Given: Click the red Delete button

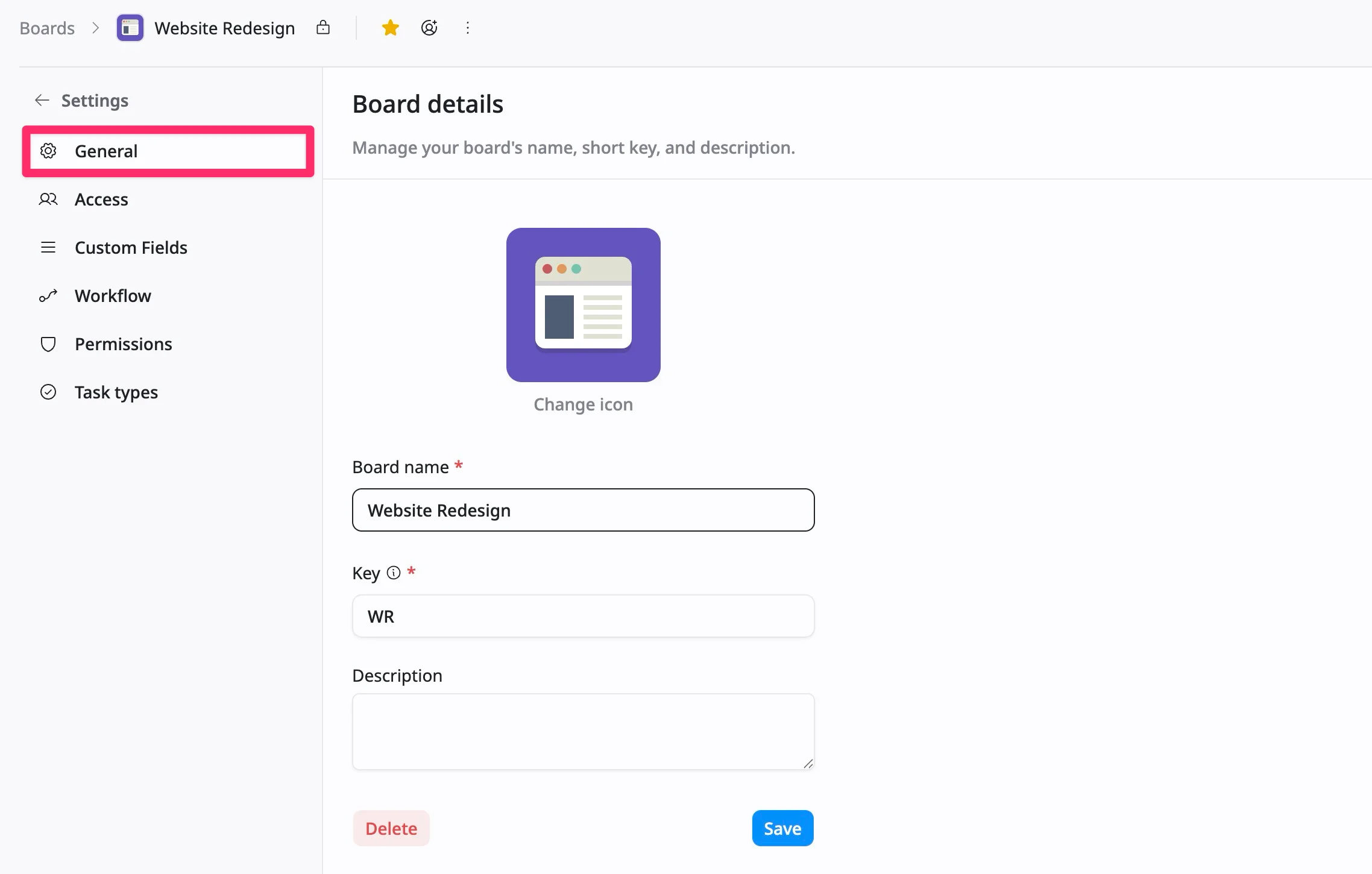Looking at the screenshot, I should click(391, 828).
